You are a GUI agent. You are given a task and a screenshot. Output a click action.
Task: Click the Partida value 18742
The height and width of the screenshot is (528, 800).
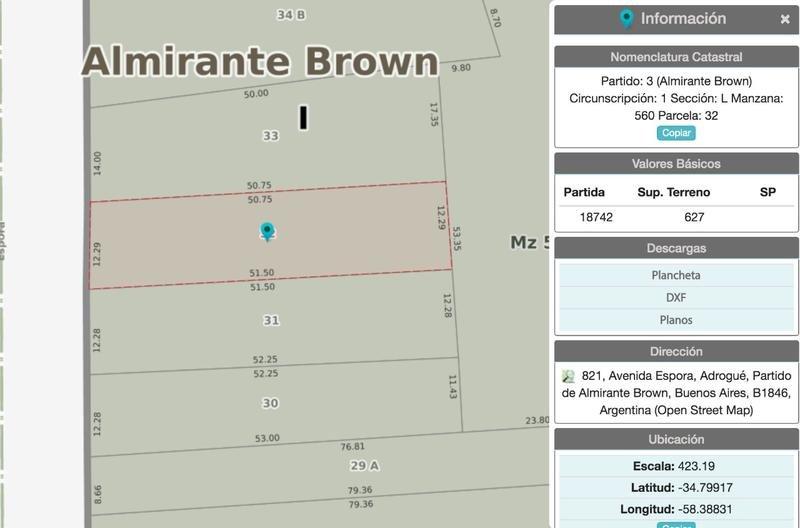pyautogui.click(x=596, y=217)
